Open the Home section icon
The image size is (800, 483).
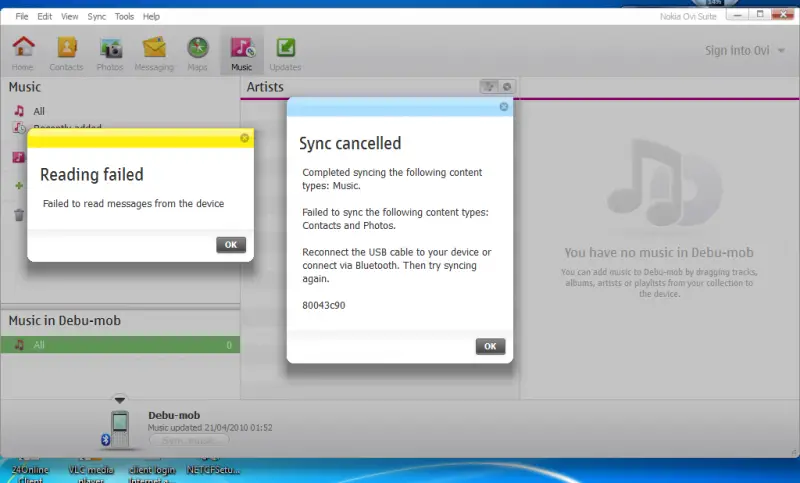[22, 48]
